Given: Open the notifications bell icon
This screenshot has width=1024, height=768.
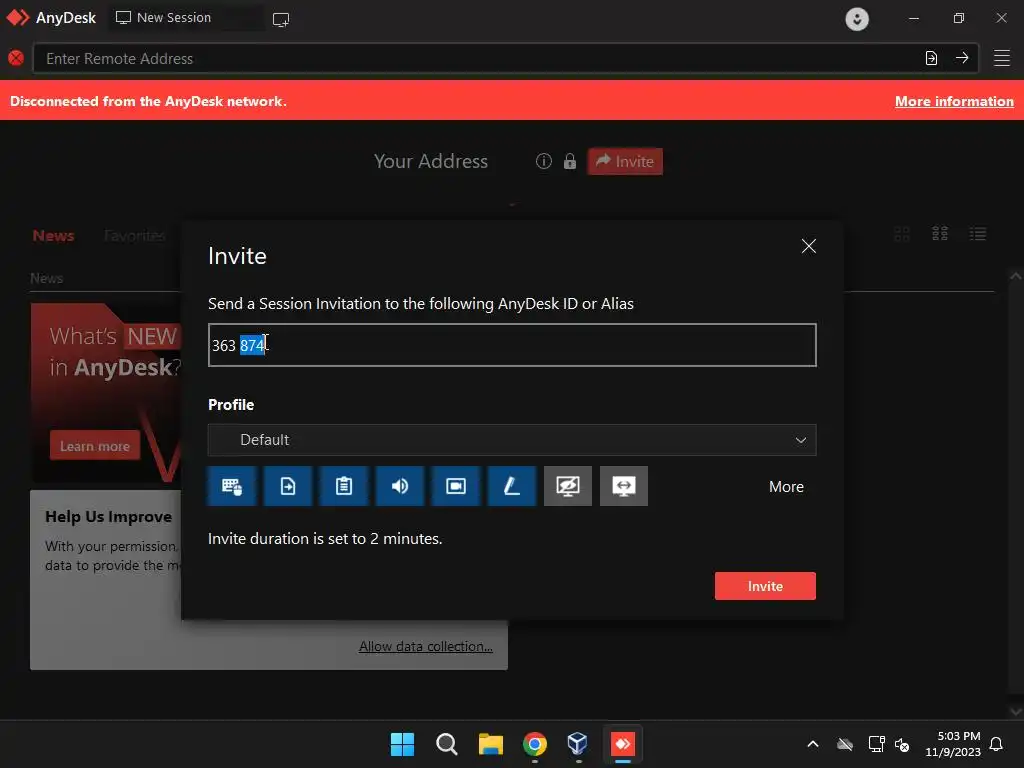Looking at the screenshot, I should pyautogui.click(x=997, y=744).
